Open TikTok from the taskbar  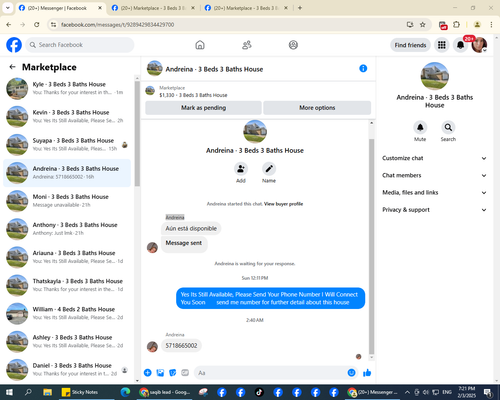(259, 392)
